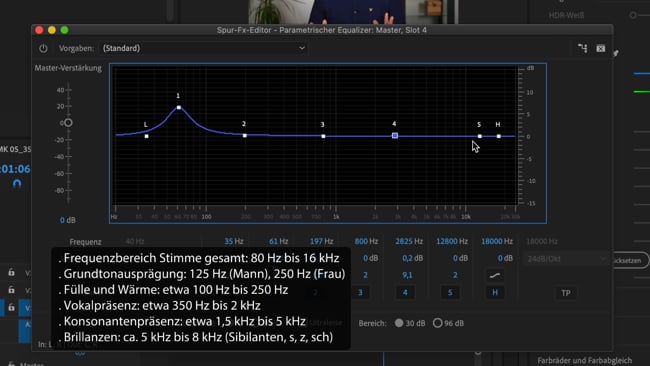The height and width of the screenshot is (366, 650).
Task: Select the L control point on curve
Action: tap(146, 136)
